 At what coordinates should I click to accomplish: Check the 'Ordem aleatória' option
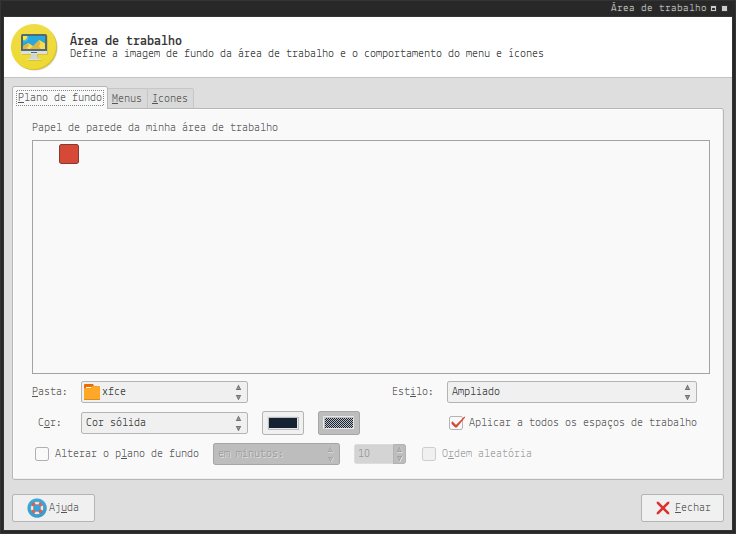[x=429, y=454]
